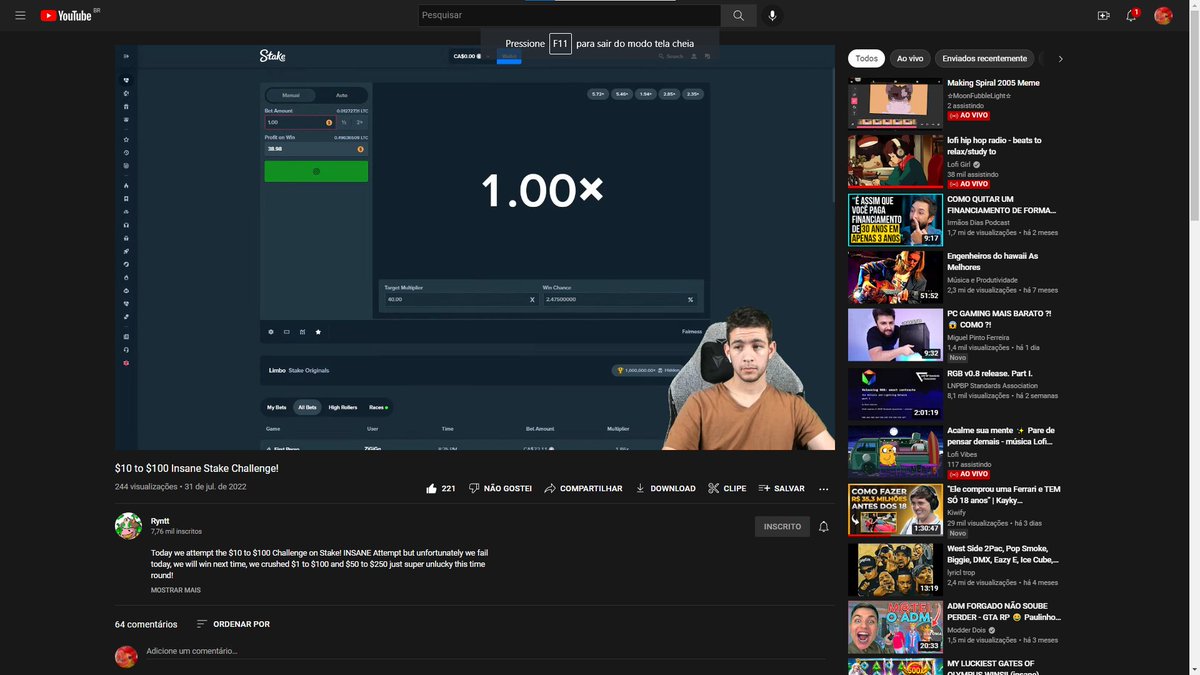This screenshot has height=675, width=1200.
Task: Open Making Spiral 2005 Meme thumbnail
Action: 895,103
